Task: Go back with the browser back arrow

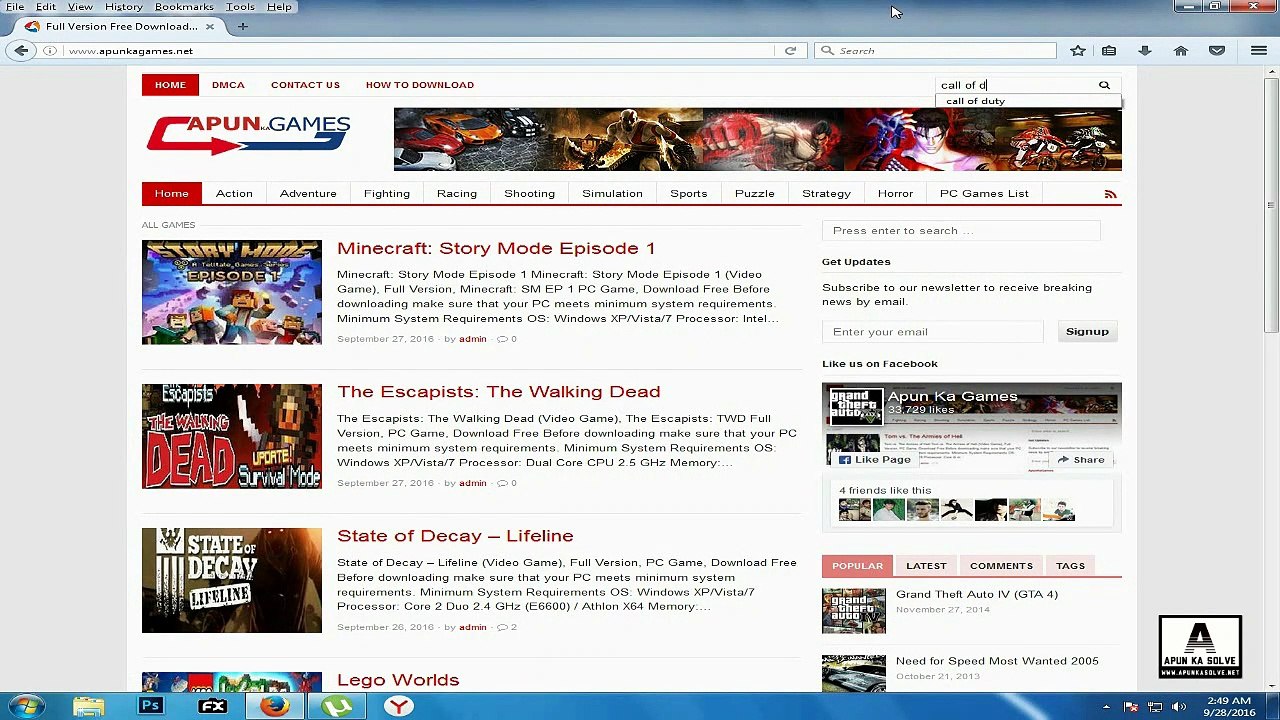Action: (x=21, y=50)
